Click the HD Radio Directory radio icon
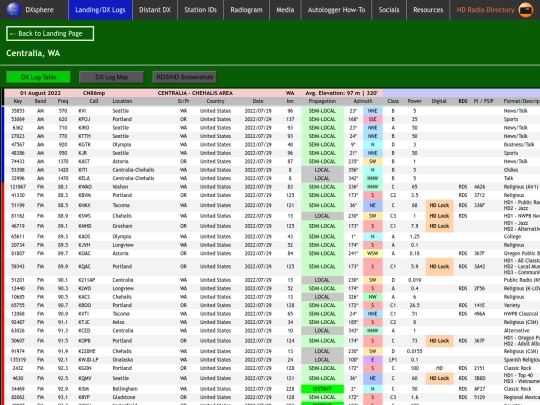 coord(526,10)
